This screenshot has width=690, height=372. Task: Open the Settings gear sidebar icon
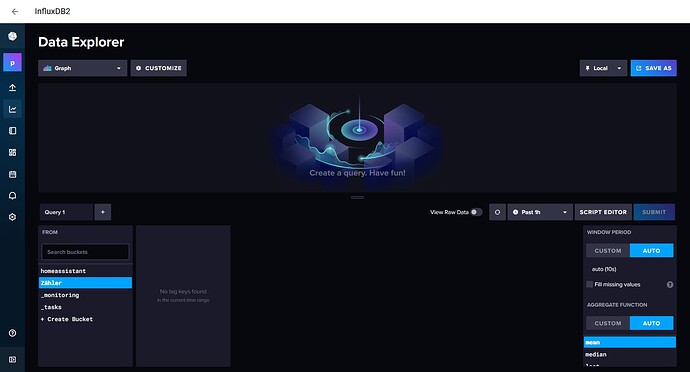point(12,217)
